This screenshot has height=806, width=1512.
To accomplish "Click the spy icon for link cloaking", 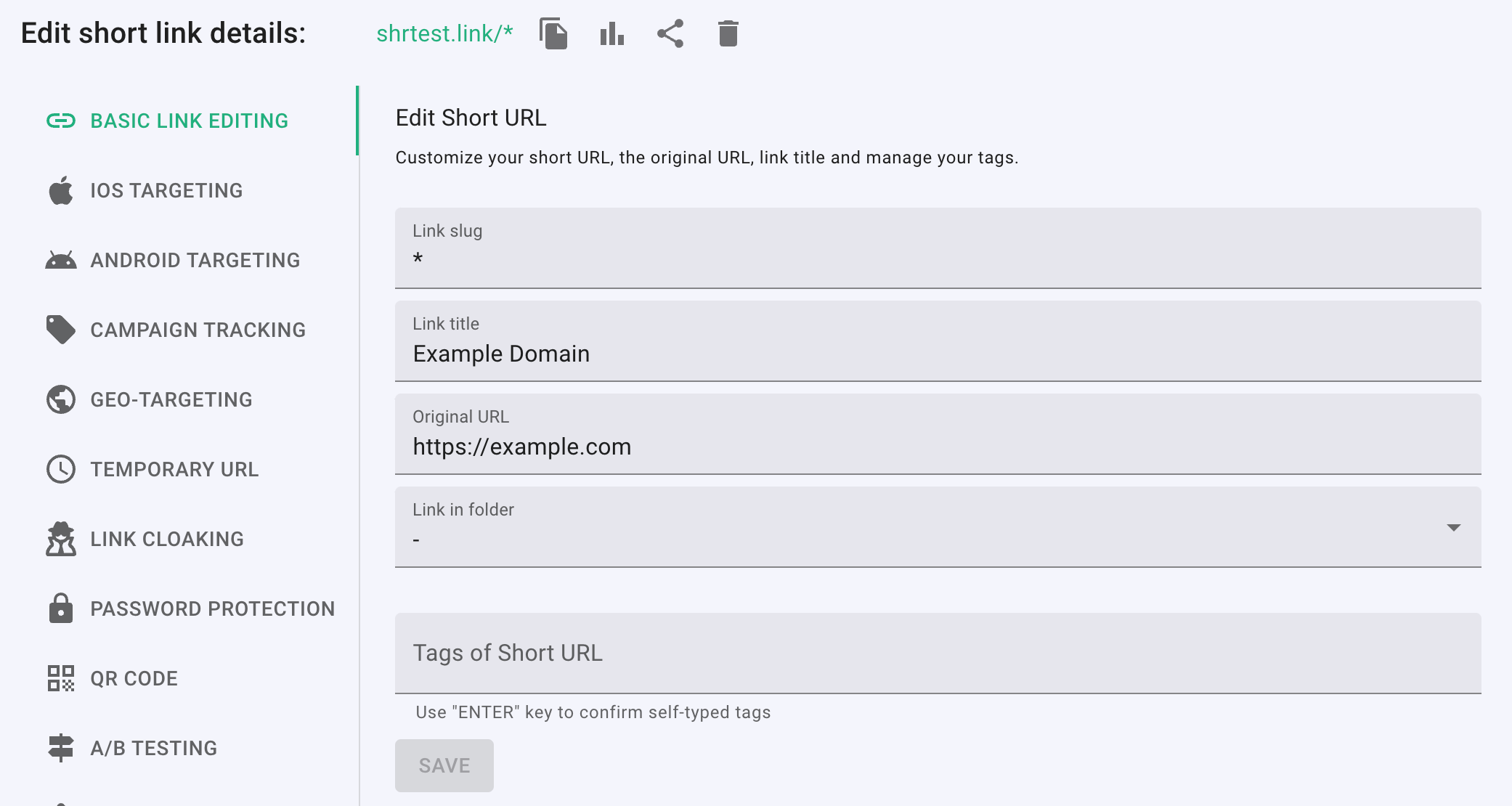I will click(61, 539).
